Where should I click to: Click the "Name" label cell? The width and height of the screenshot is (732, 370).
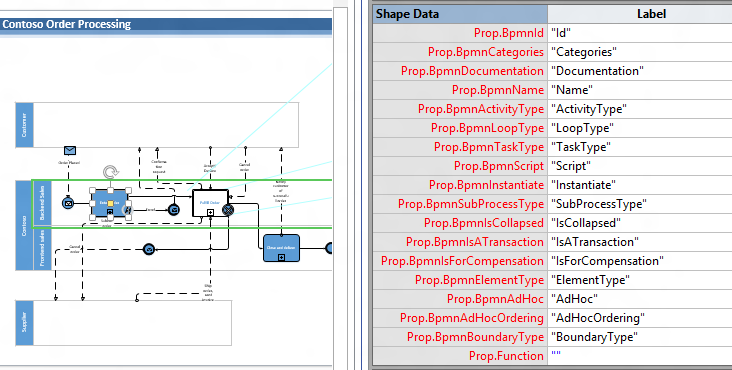pos(640,90)
